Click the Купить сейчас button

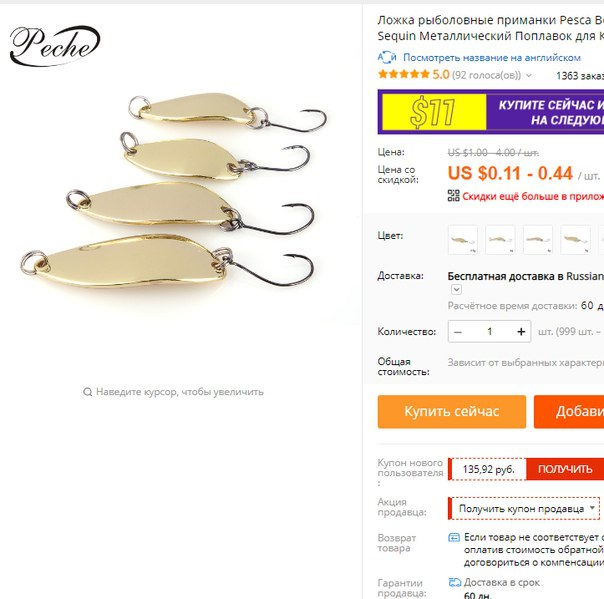[x=451, y=411]
